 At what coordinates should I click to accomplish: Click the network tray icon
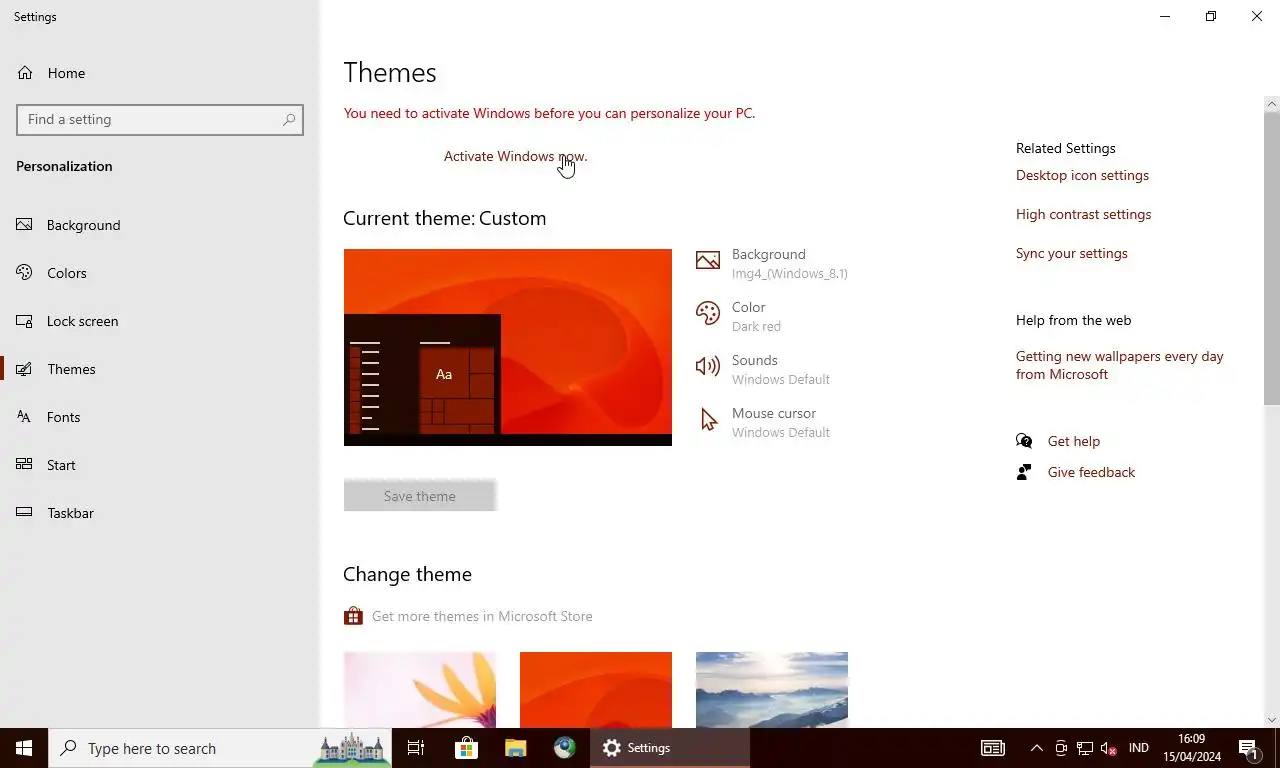click(x=1084, y=748)
